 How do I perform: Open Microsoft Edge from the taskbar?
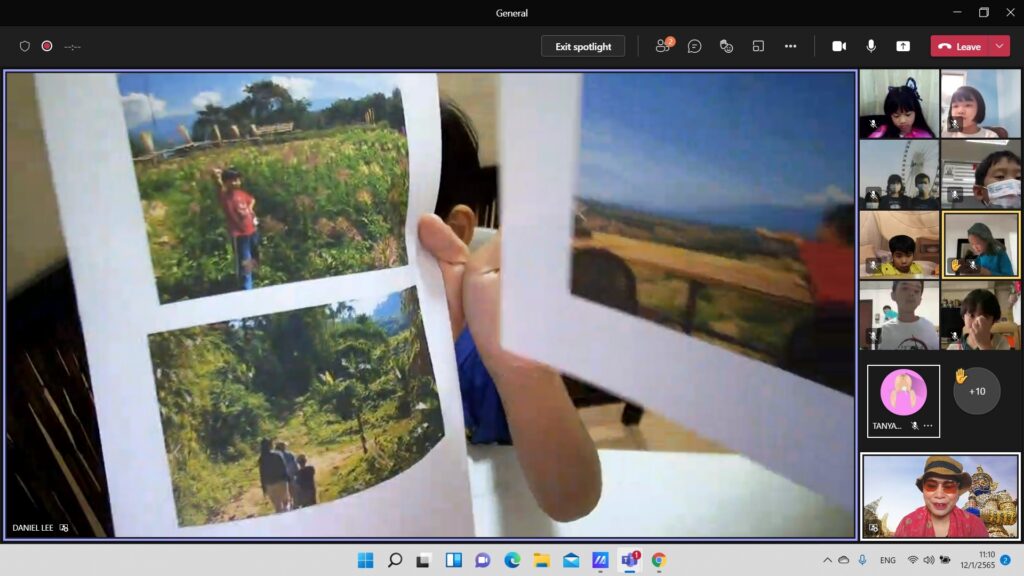point(512,560)
